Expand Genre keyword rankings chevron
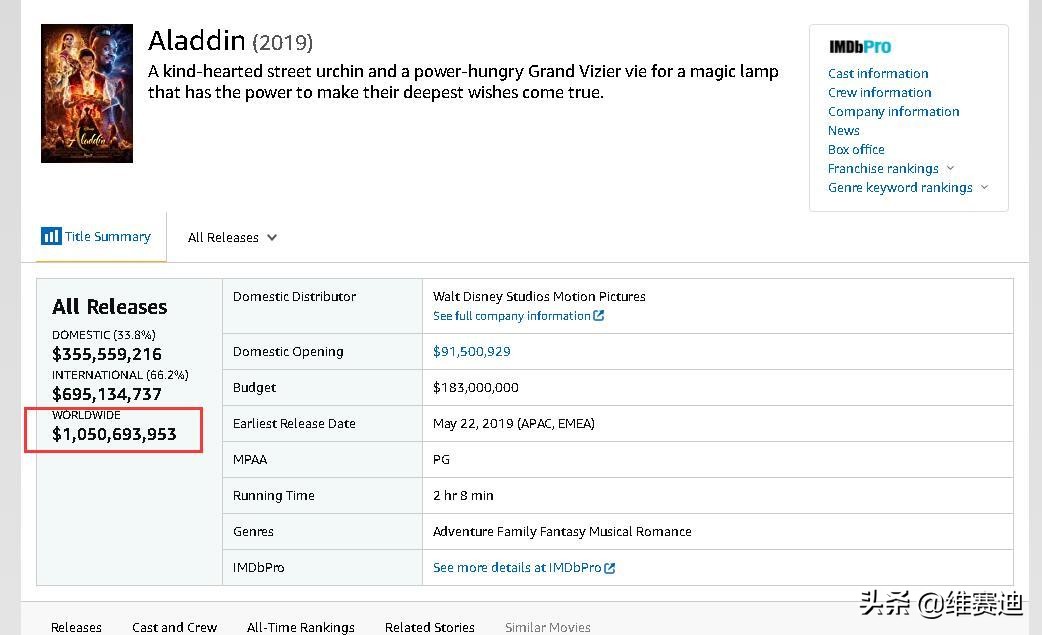This screenshot has width=1042, height=635. click(984, 187)
